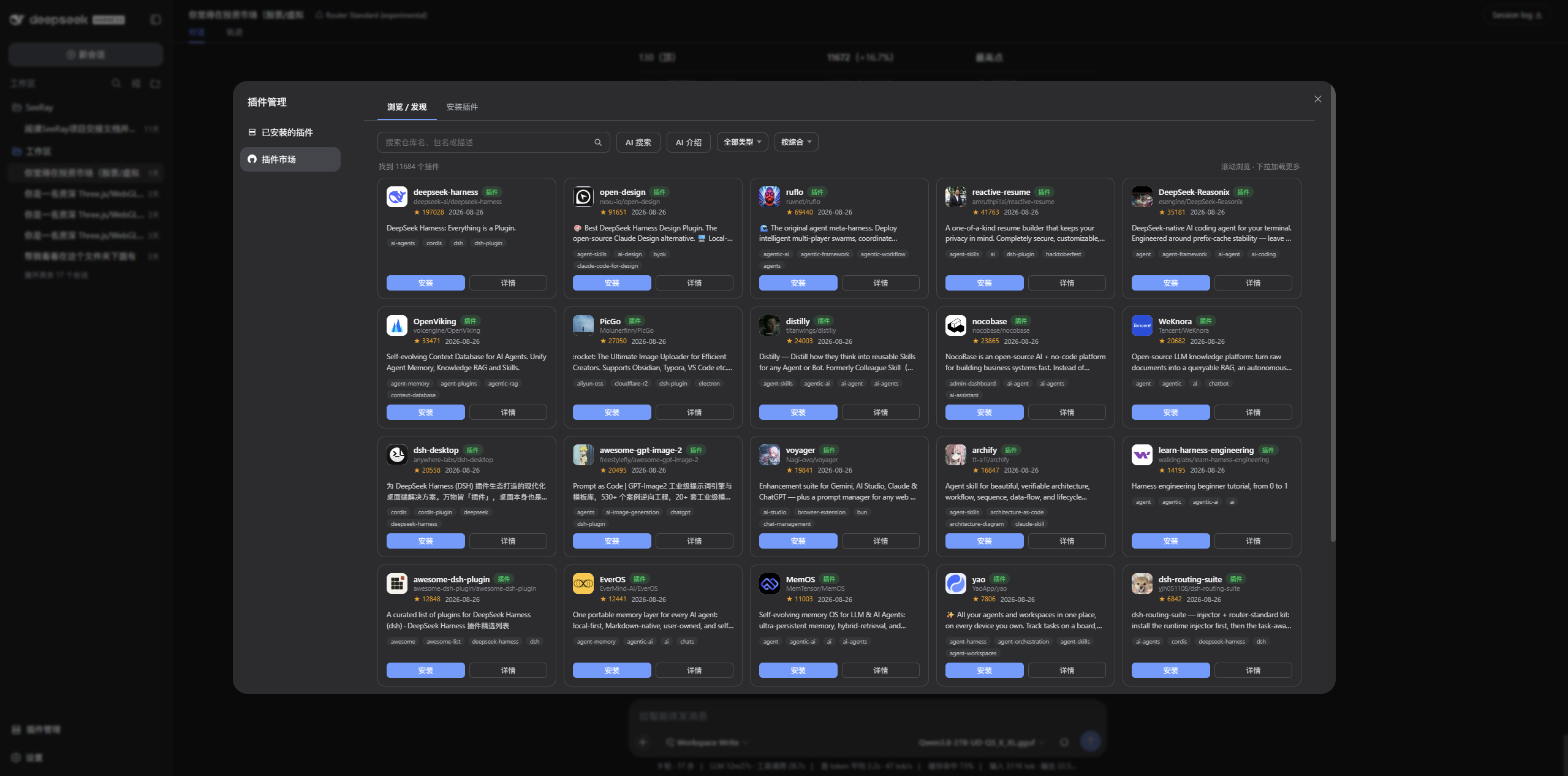Click the awesome-list tag on awesome-dsh-plugin
Viewport: 1568px width, 776px height.
point(444,642)
